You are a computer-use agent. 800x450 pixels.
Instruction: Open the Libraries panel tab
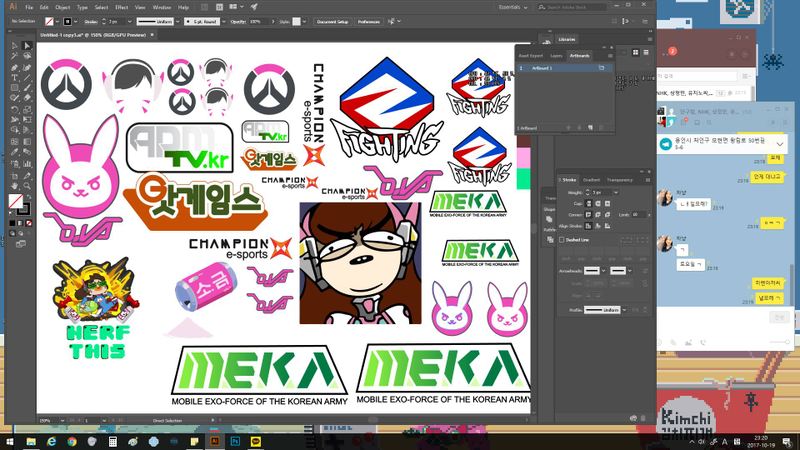click(566, 39)
